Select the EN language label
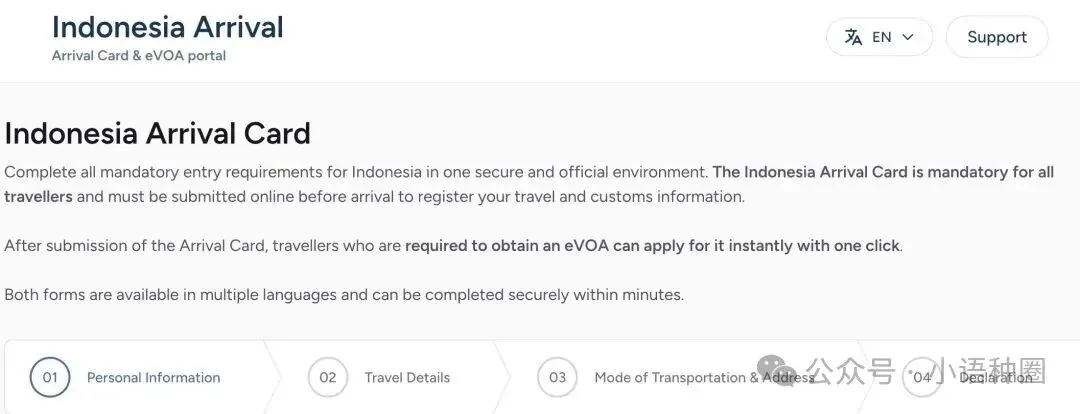The width and height of the screenshot is (1080, 414). pos(882,37)
